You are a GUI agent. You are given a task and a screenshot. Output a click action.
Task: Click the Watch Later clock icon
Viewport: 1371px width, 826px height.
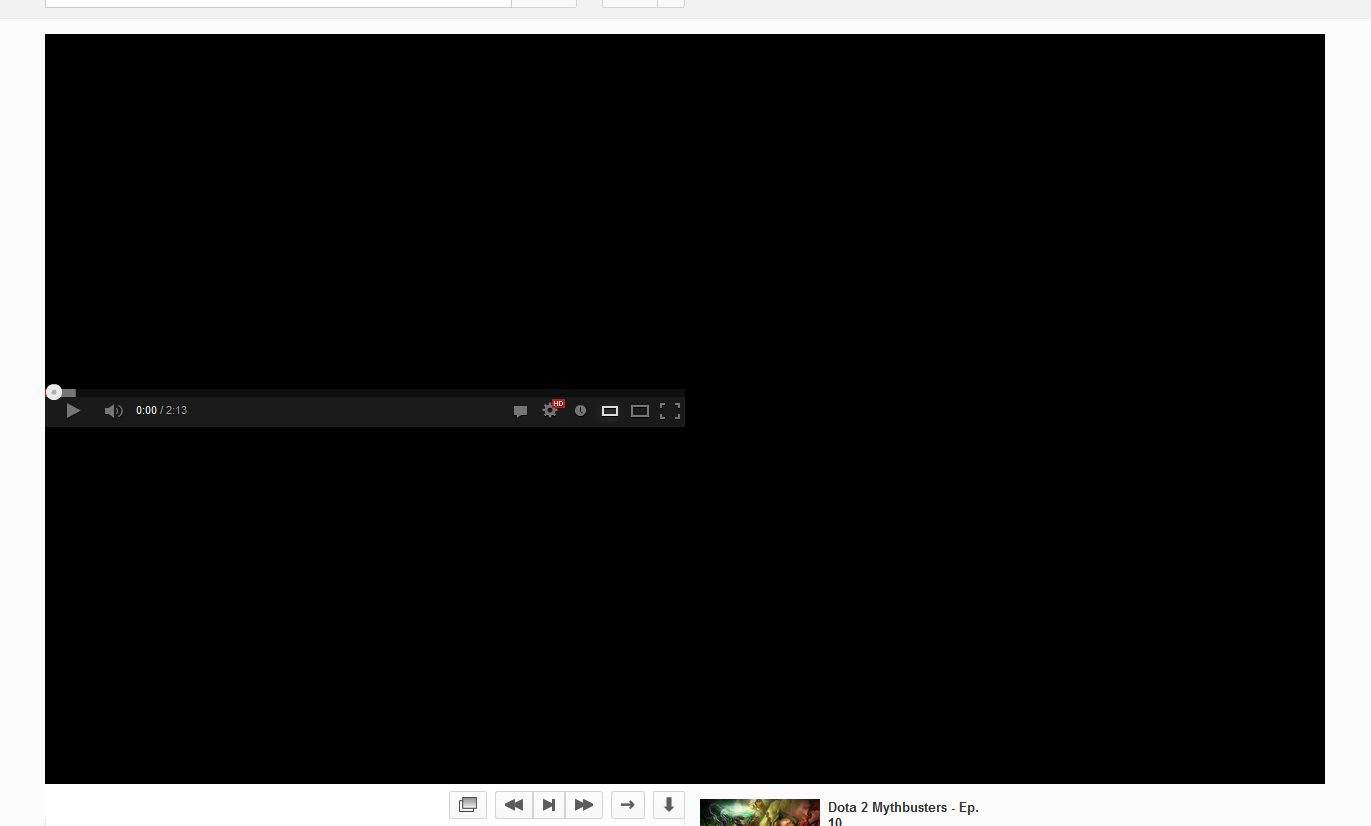(580, 411)
